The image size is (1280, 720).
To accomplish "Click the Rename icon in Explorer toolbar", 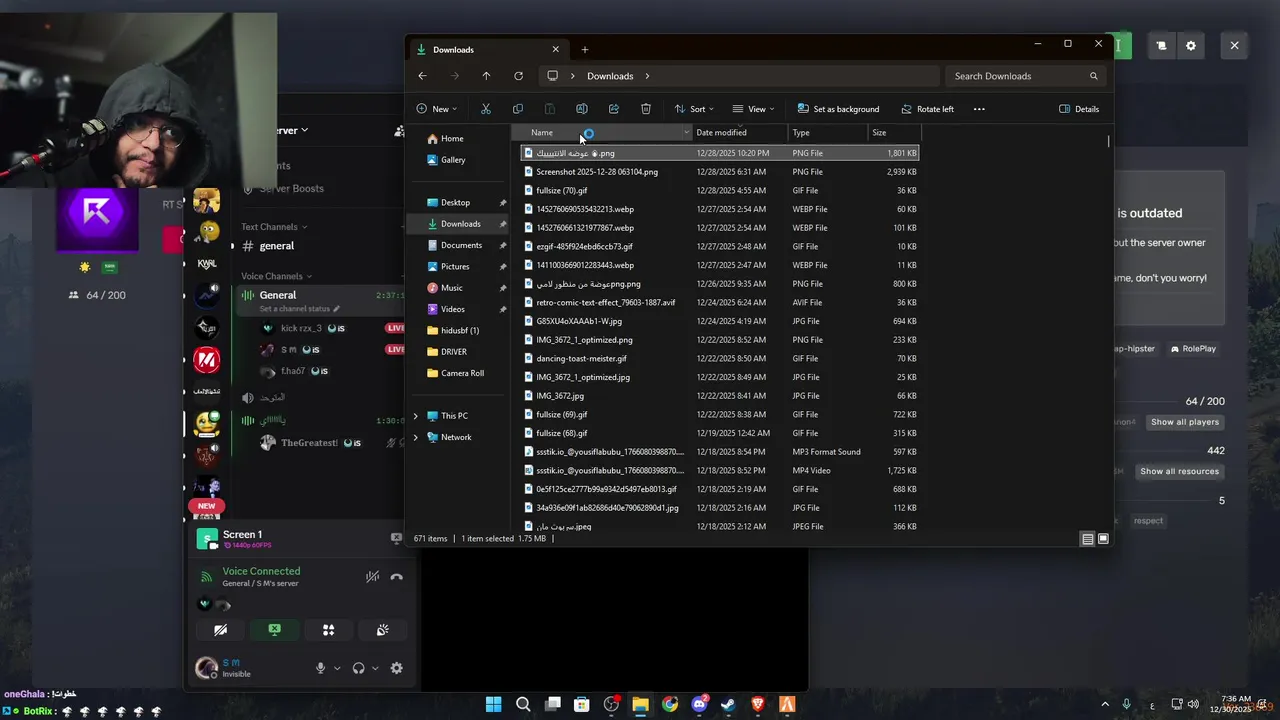I will [x=582, y=109].
